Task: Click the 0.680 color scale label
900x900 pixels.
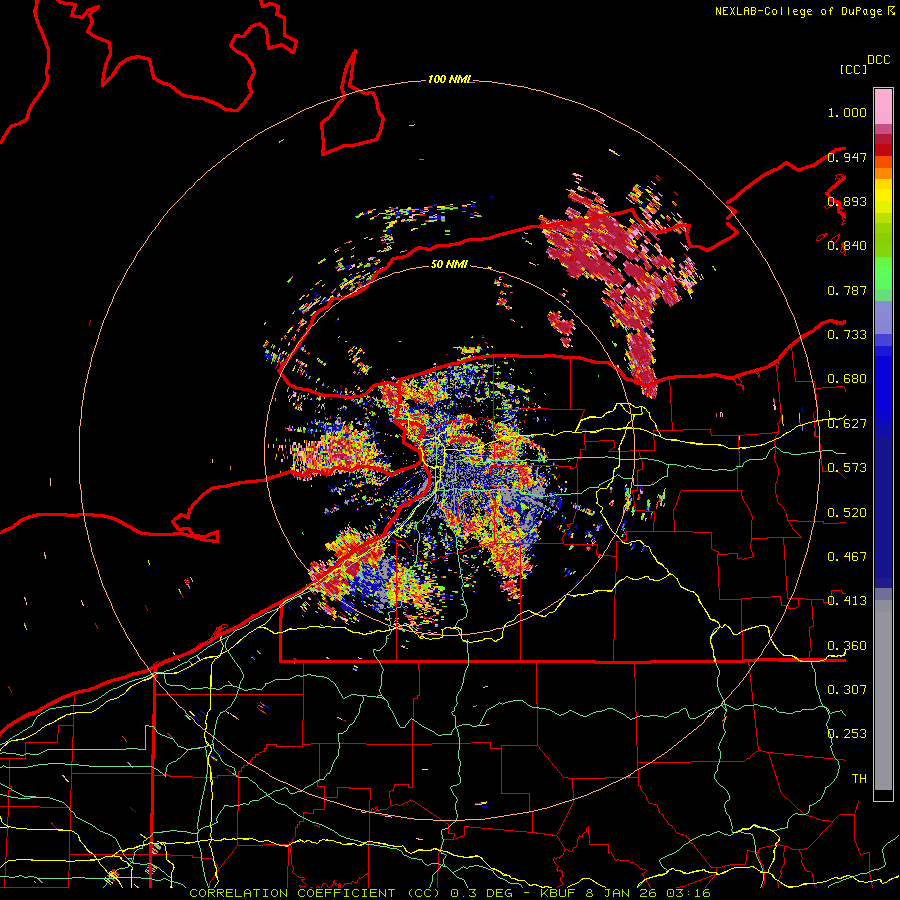Action: pyautogui.click(x=847, y=379)
